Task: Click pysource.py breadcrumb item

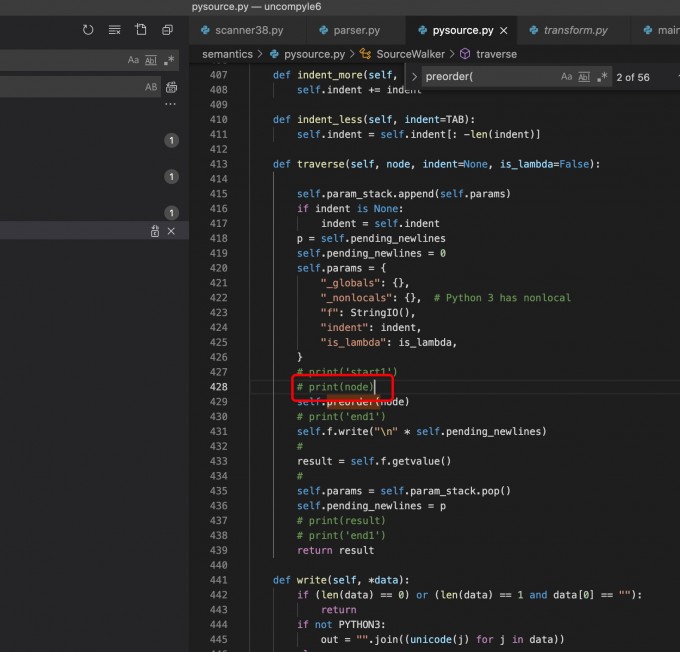Action: point(314,54)
